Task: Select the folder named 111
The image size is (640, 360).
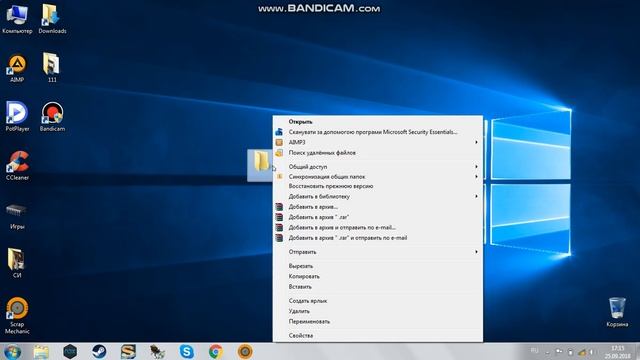Action: pos(52,68)
